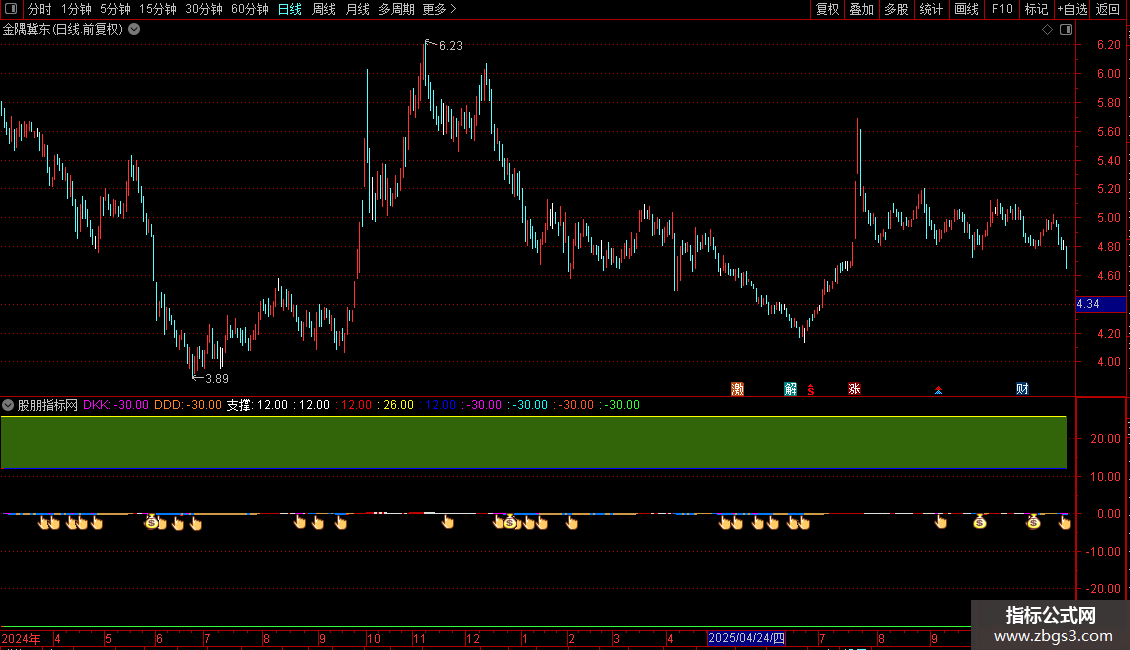Open the 激 event marker
1130x650 pixels.
click(737, 389)
